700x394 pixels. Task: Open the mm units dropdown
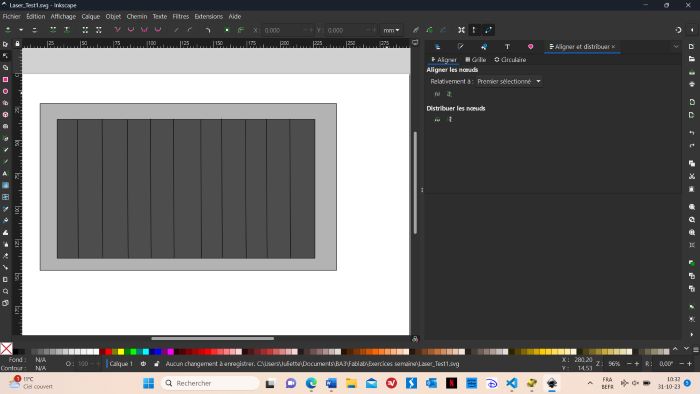391,30
